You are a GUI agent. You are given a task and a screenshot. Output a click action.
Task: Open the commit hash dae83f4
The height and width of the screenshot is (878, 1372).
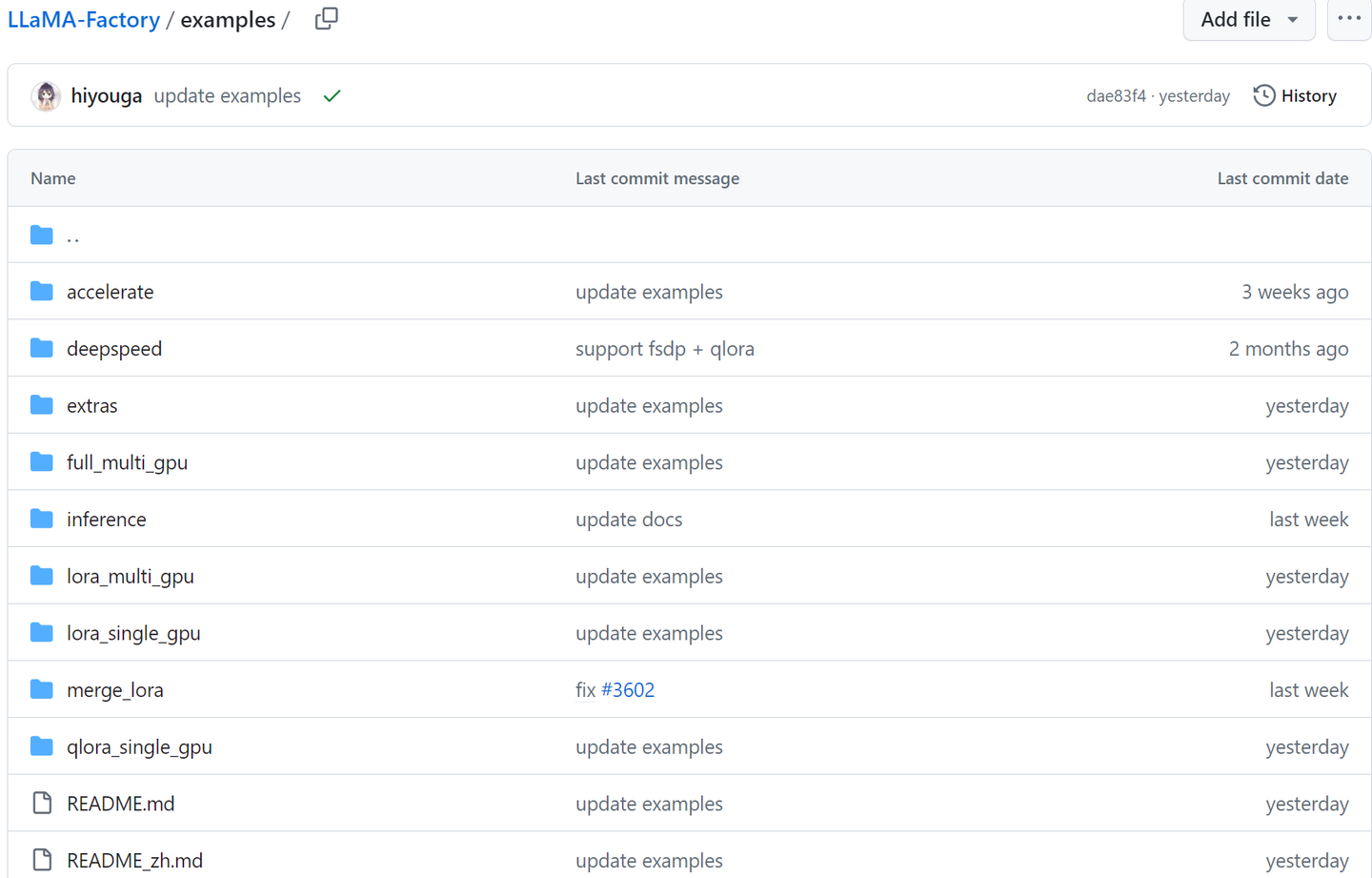(x=1116, y=96)
